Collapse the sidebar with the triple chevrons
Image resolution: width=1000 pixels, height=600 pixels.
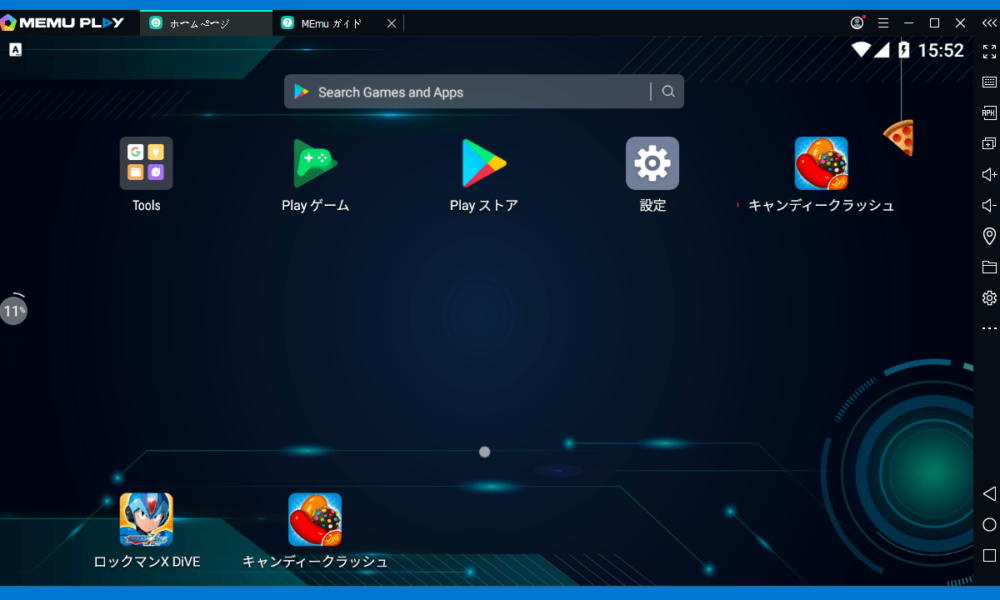[x=988, y=22]
